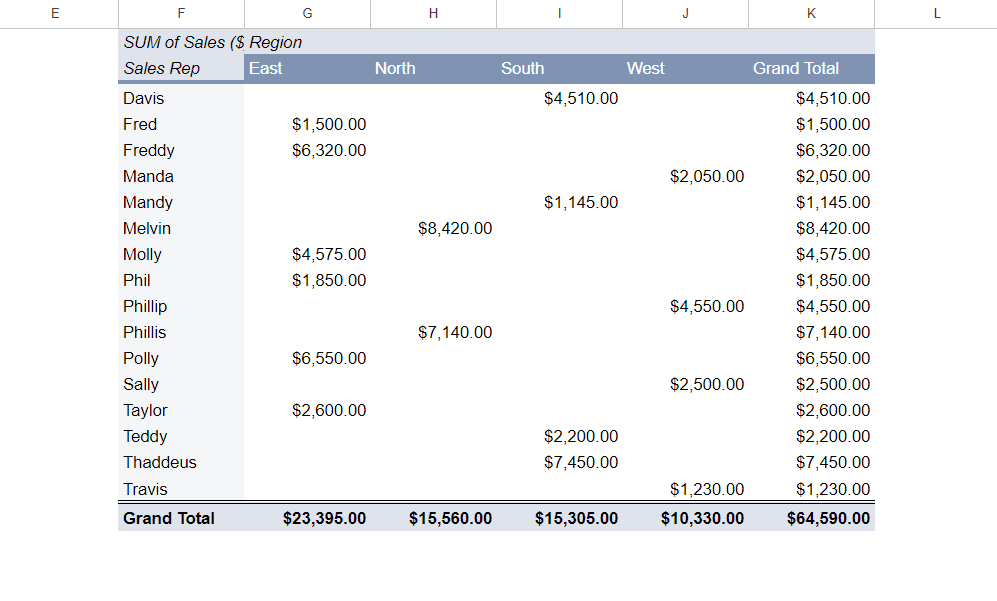Select Phillis's Grand Total column value
997x601 pixels.
(811, 333)
